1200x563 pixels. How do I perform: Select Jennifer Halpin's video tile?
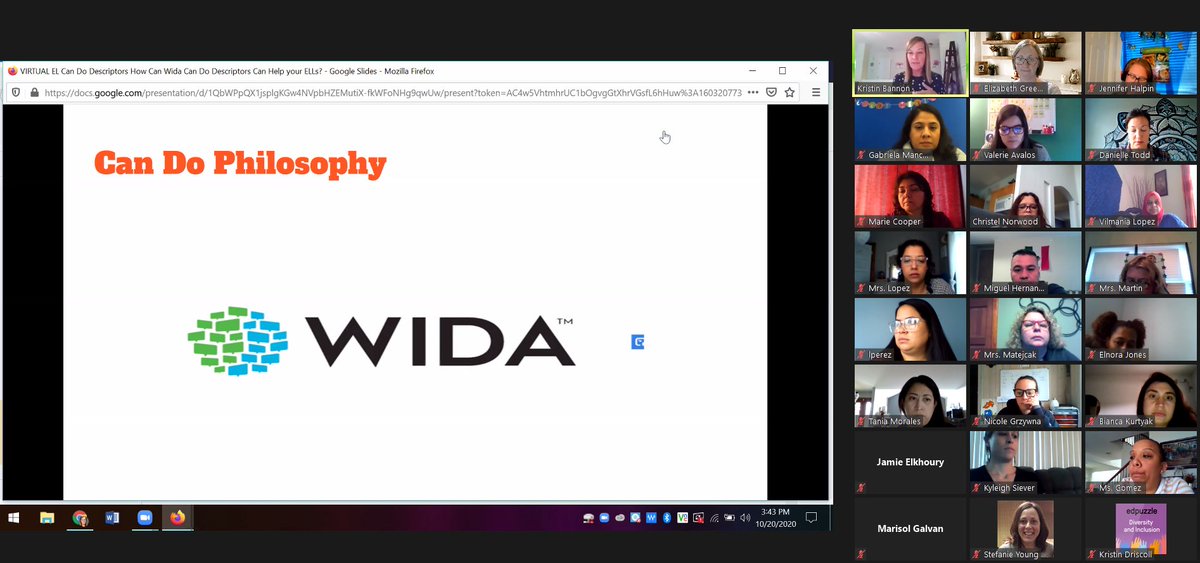pyautogui.click(x=1140, y=63)
